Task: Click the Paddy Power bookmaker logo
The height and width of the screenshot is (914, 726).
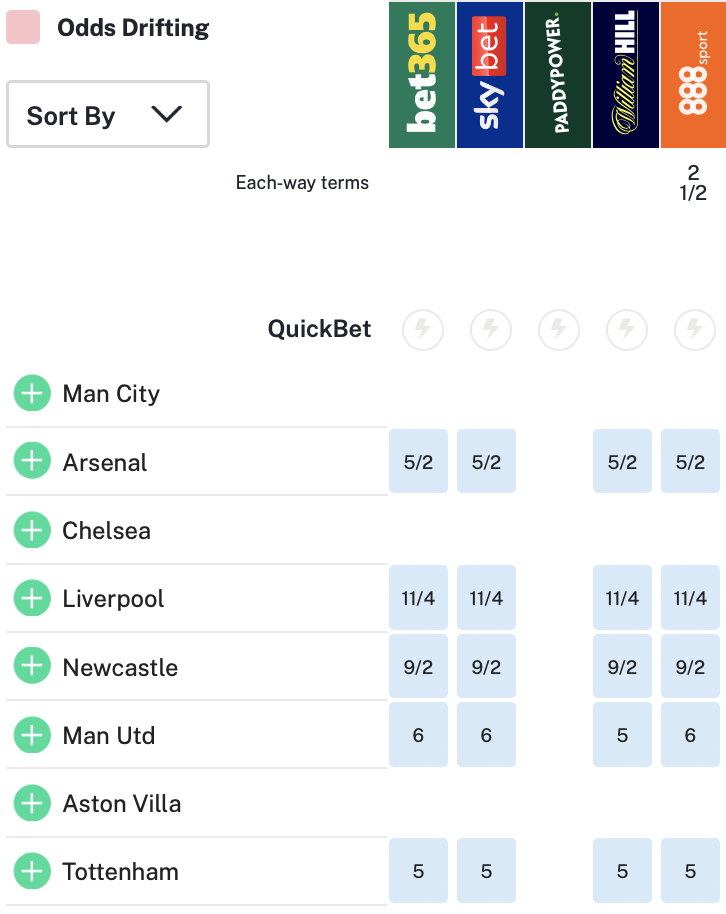Action: tap(558, 75)
